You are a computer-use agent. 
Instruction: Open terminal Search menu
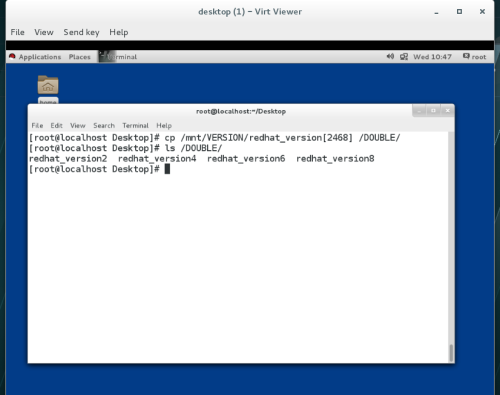click(x=104, y=126)
